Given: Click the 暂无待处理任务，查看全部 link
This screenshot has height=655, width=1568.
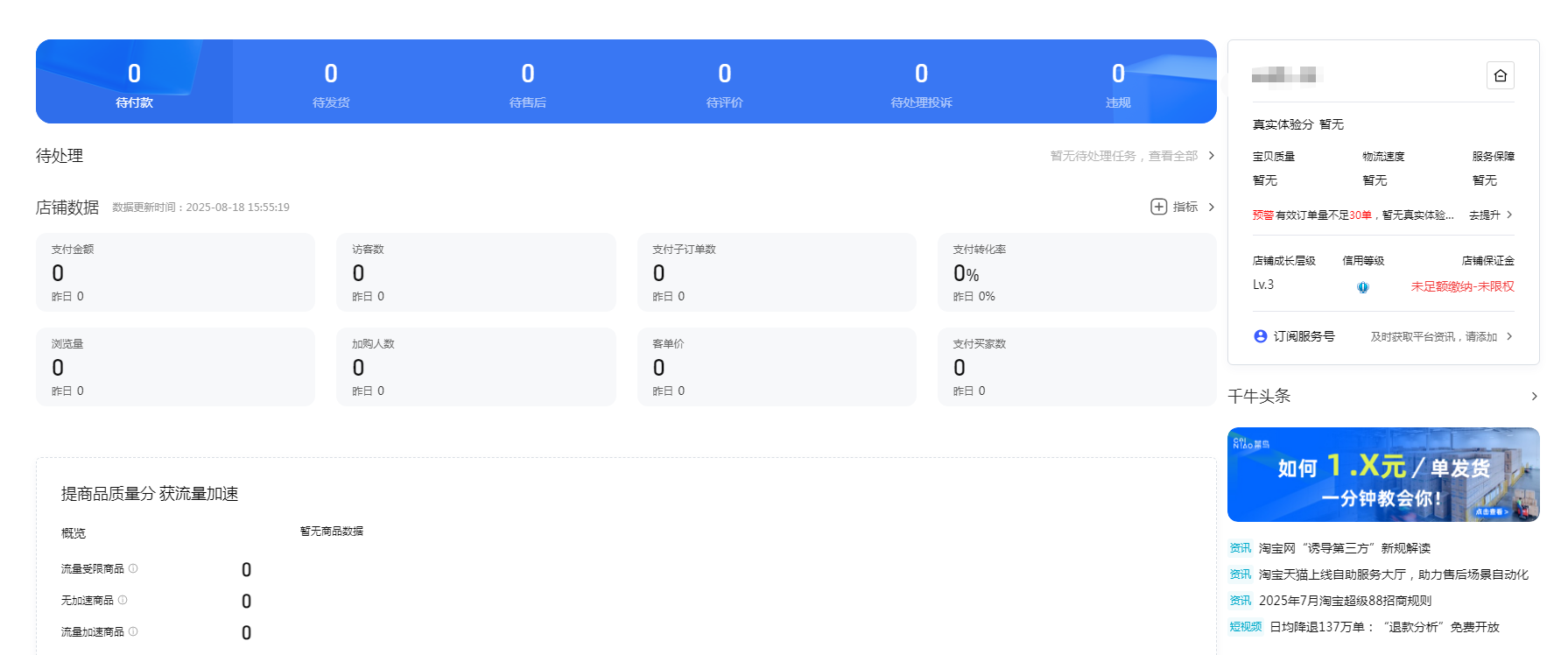Looking at the screenshot, I should 1124,156.
